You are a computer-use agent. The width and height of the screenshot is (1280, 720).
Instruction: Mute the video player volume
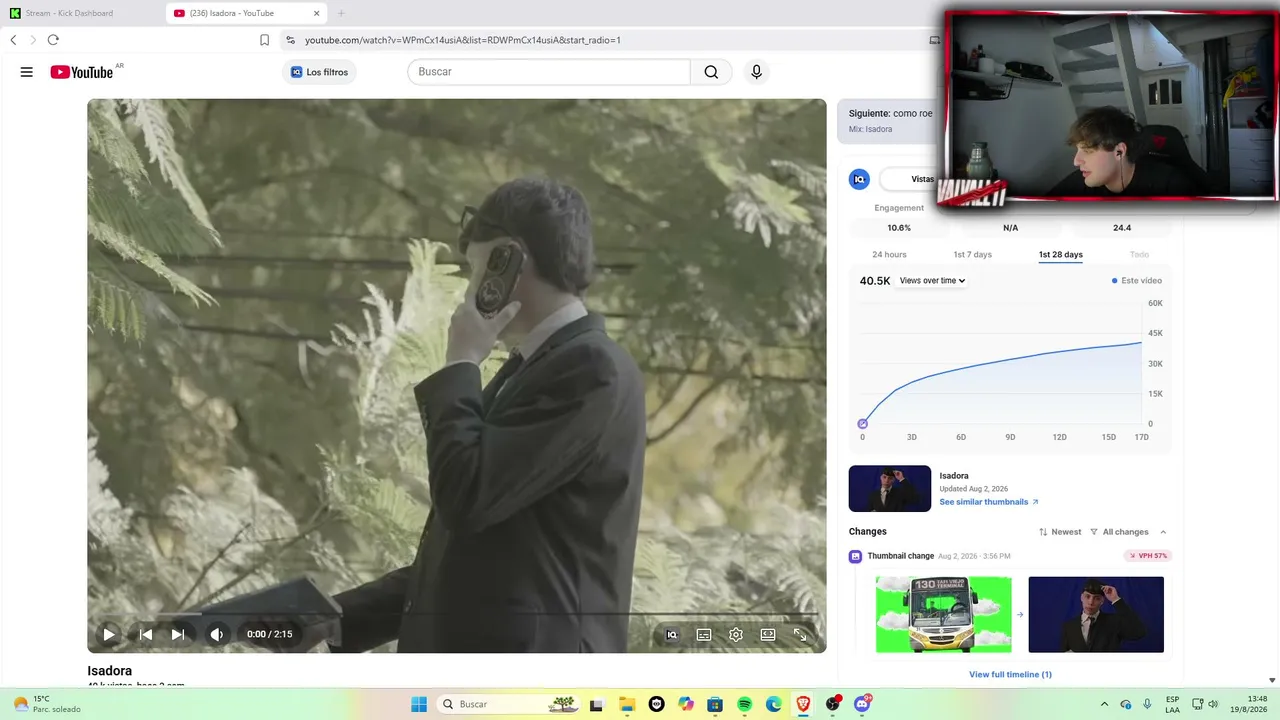click(217, 634)
